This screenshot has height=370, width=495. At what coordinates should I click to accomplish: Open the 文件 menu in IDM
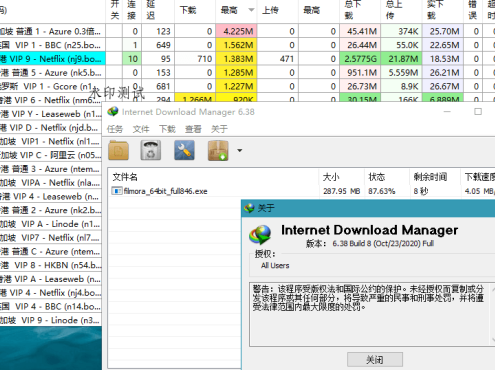tap(141, 129)
